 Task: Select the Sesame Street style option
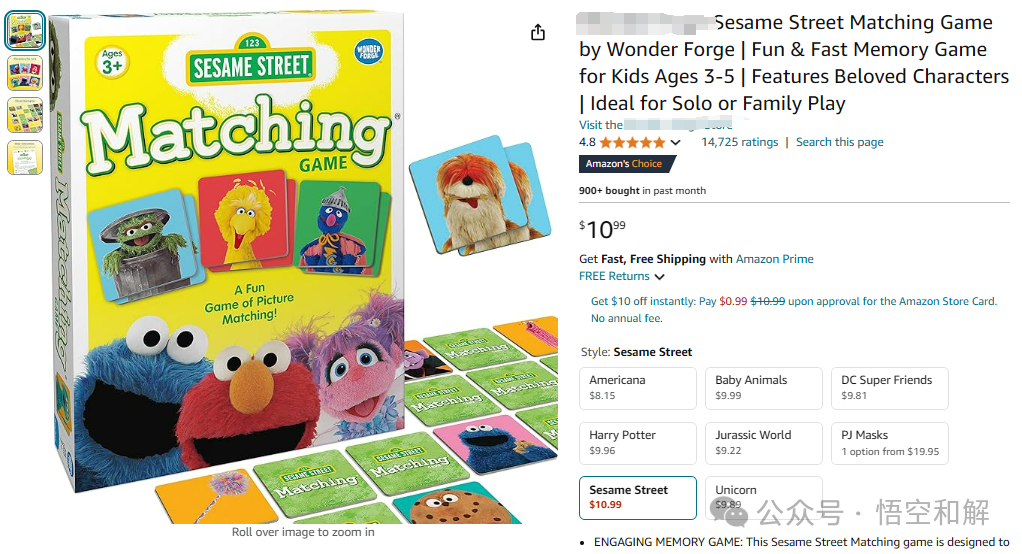coord(637,498)
